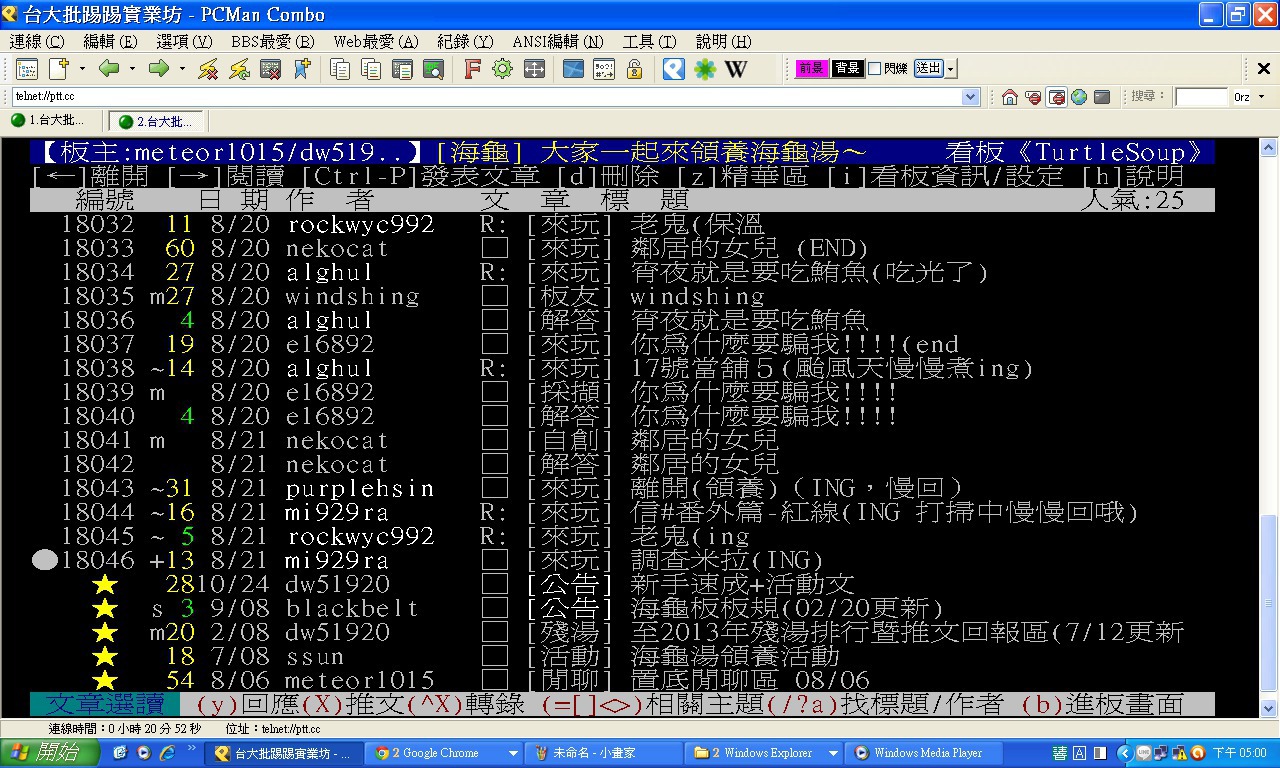Click the ANSI copy icon
This screenshot has height=768, width=1280.
371,69
